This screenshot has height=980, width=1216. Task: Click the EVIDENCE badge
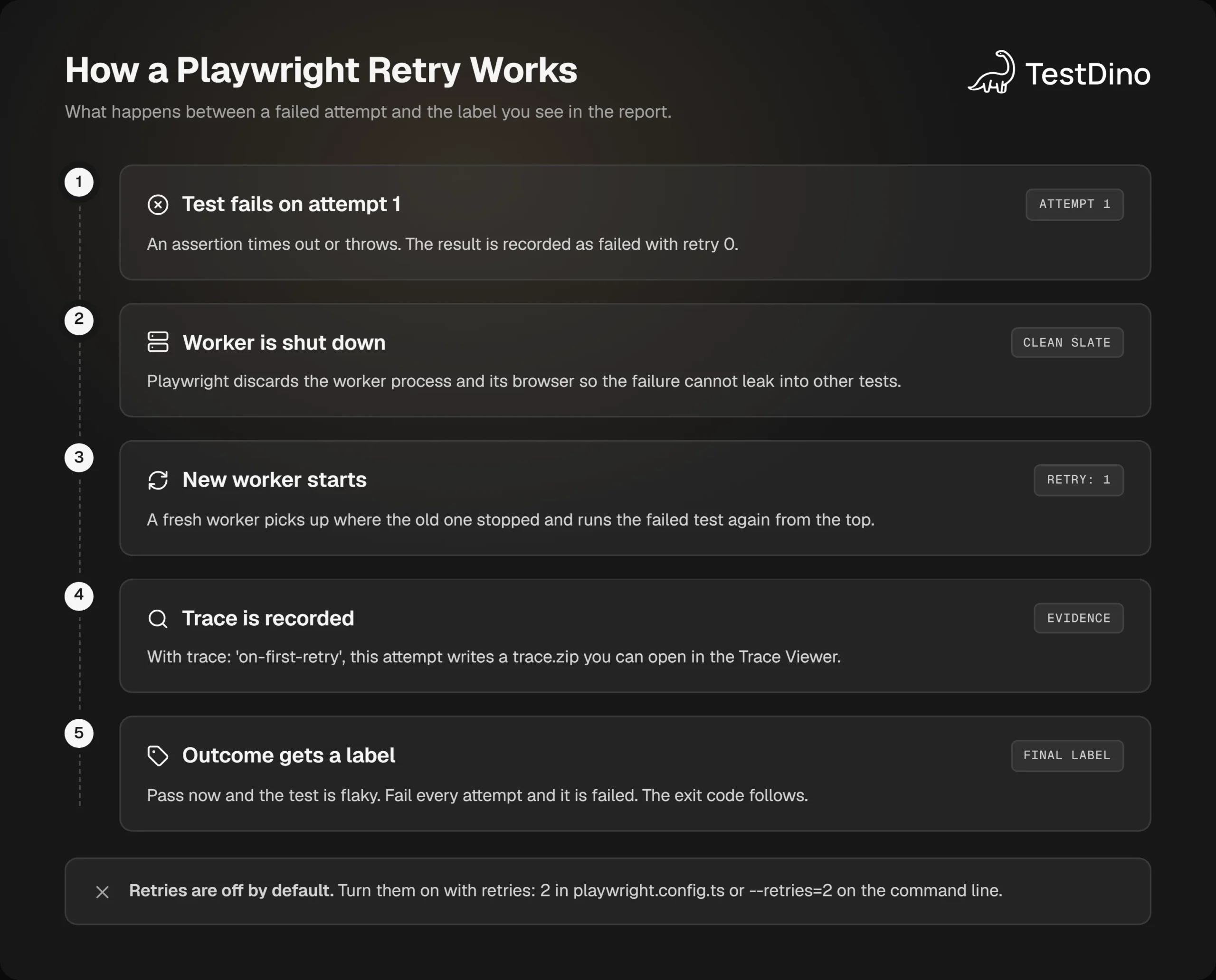[1078, 618]
